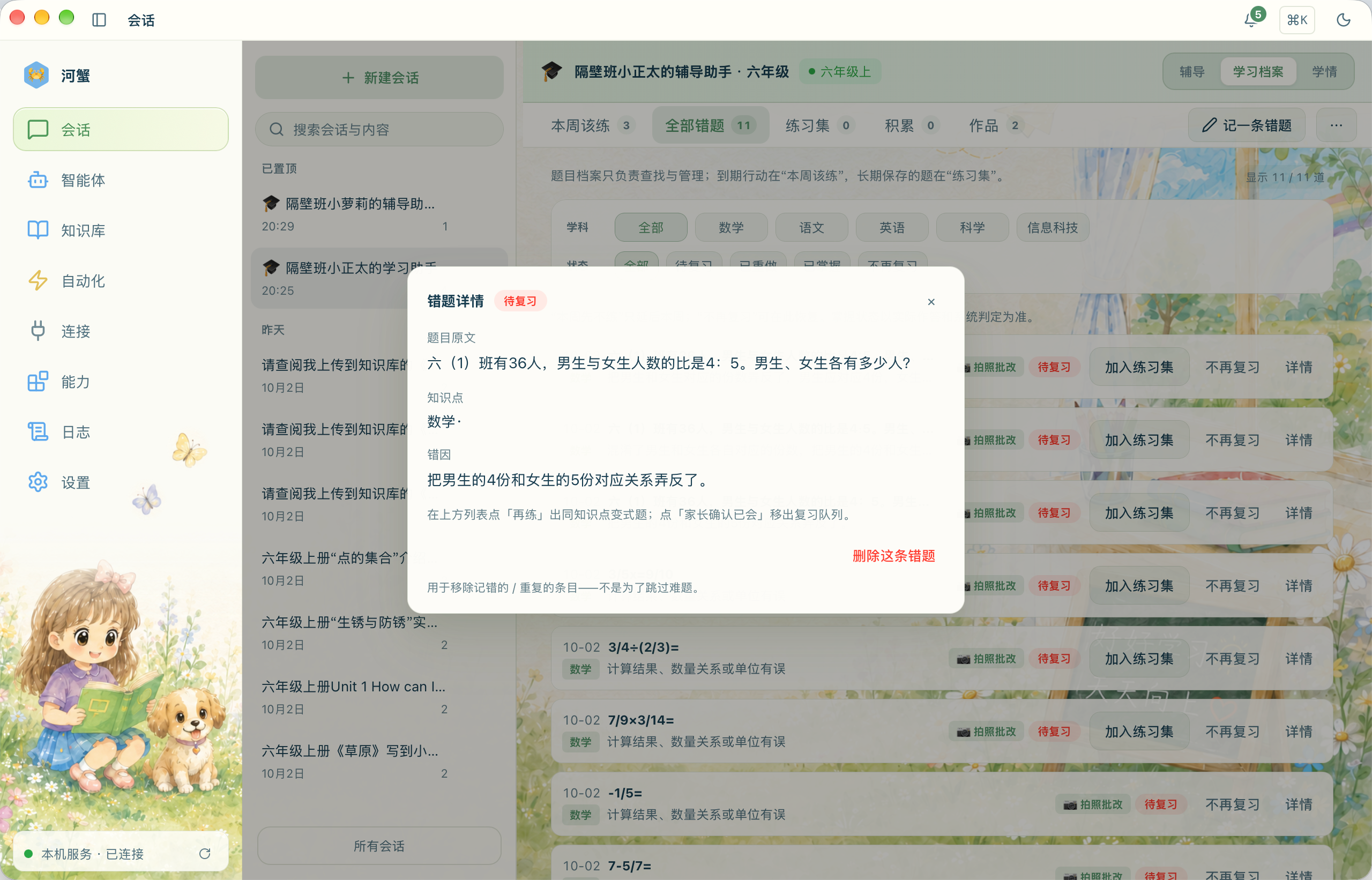Open 知识库 book icon in sidebar
1372x880 pixels.
click(x=38, y=230)
